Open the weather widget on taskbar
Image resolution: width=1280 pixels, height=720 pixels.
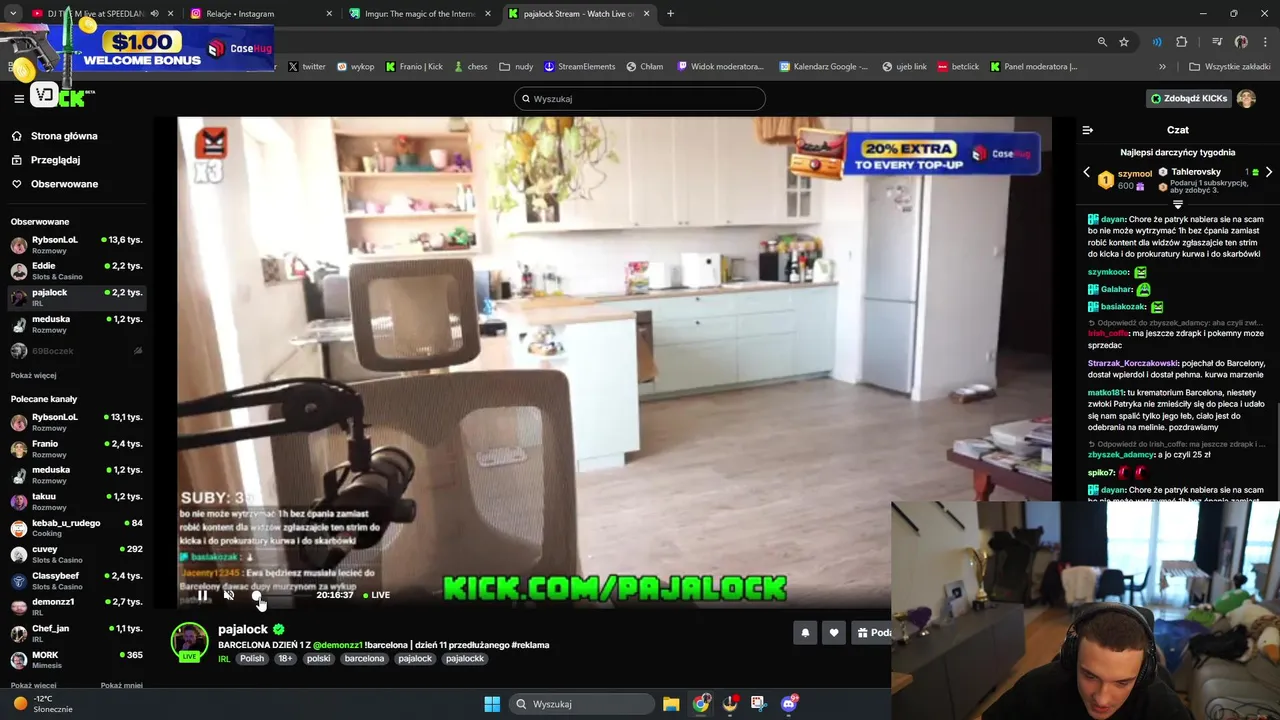coord(42,704)
